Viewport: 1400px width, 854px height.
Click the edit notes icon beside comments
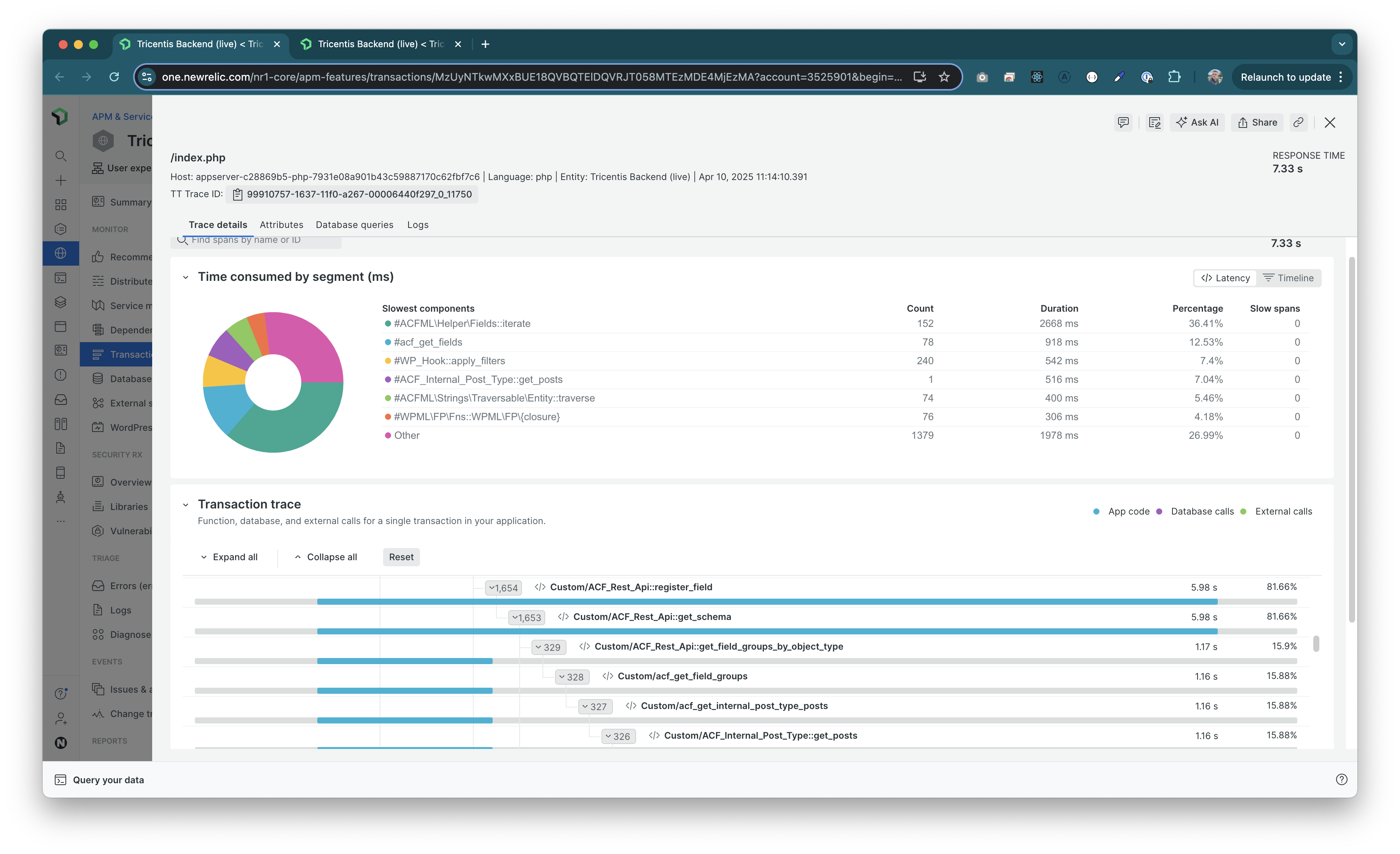point(1154,122)
